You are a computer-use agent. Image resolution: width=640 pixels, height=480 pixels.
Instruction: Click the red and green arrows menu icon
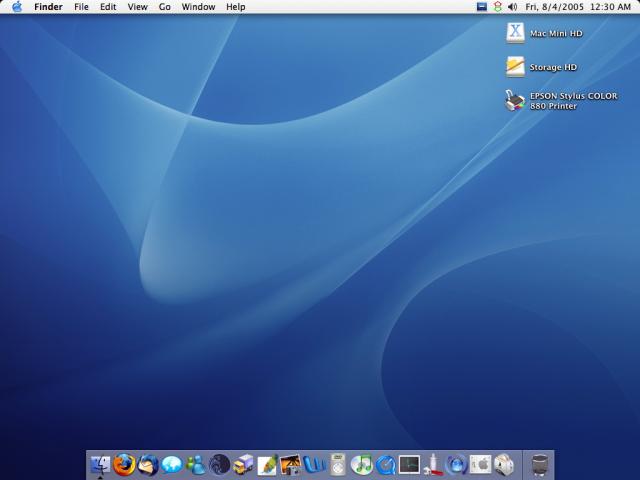(x=498, y=7)
